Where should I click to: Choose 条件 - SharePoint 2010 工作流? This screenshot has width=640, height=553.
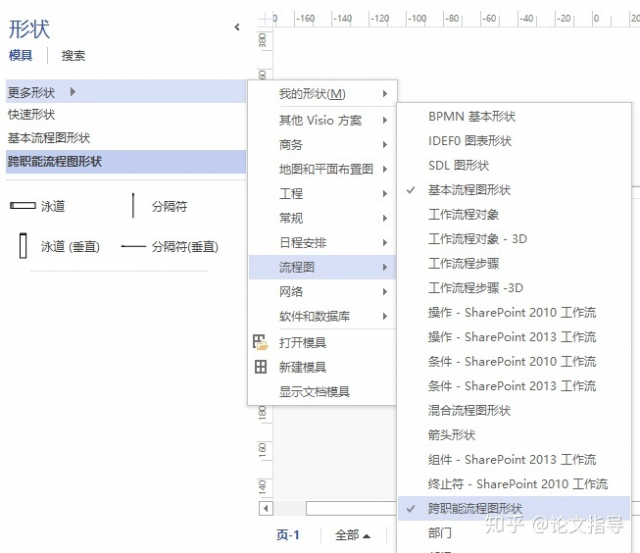point(514,361)
